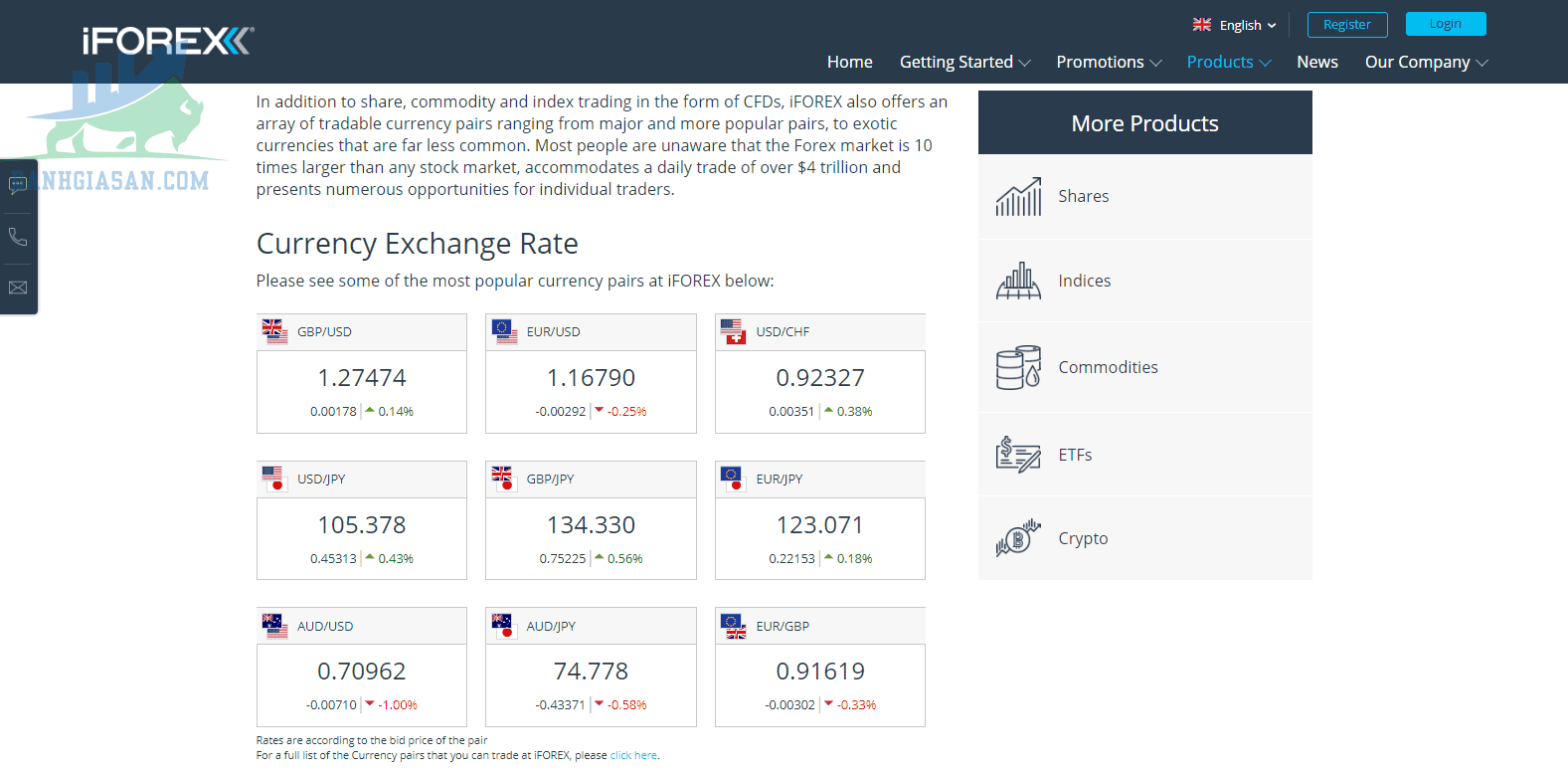Expand the Products menu
Screen dimensions: 1568x773
coord(1229,62)
